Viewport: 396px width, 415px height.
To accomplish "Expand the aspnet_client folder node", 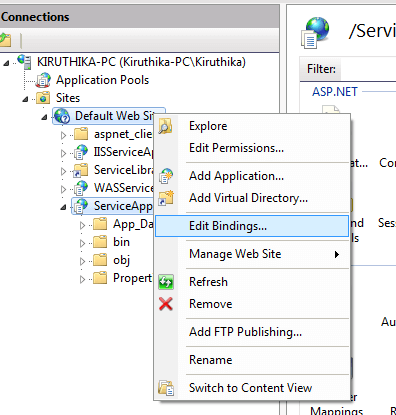I will pos(63,135).
